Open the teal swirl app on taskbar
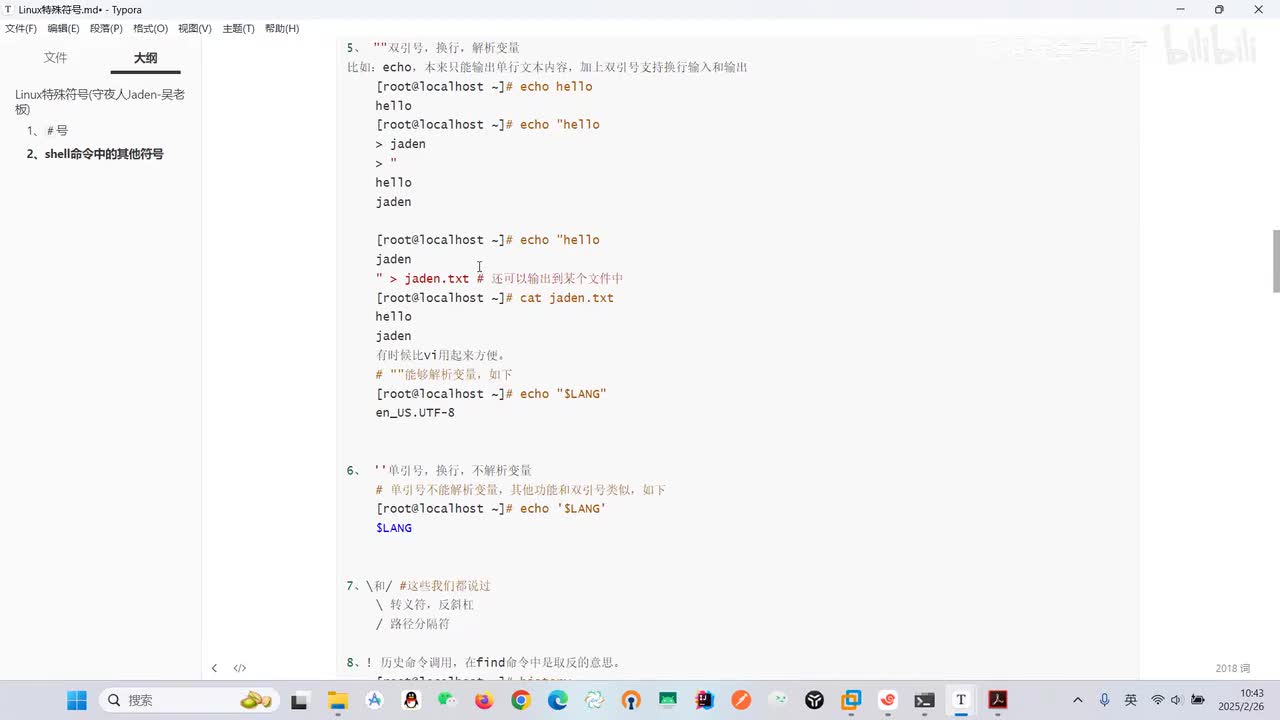This screenshot has height=720, width=1280. (594, 700)
